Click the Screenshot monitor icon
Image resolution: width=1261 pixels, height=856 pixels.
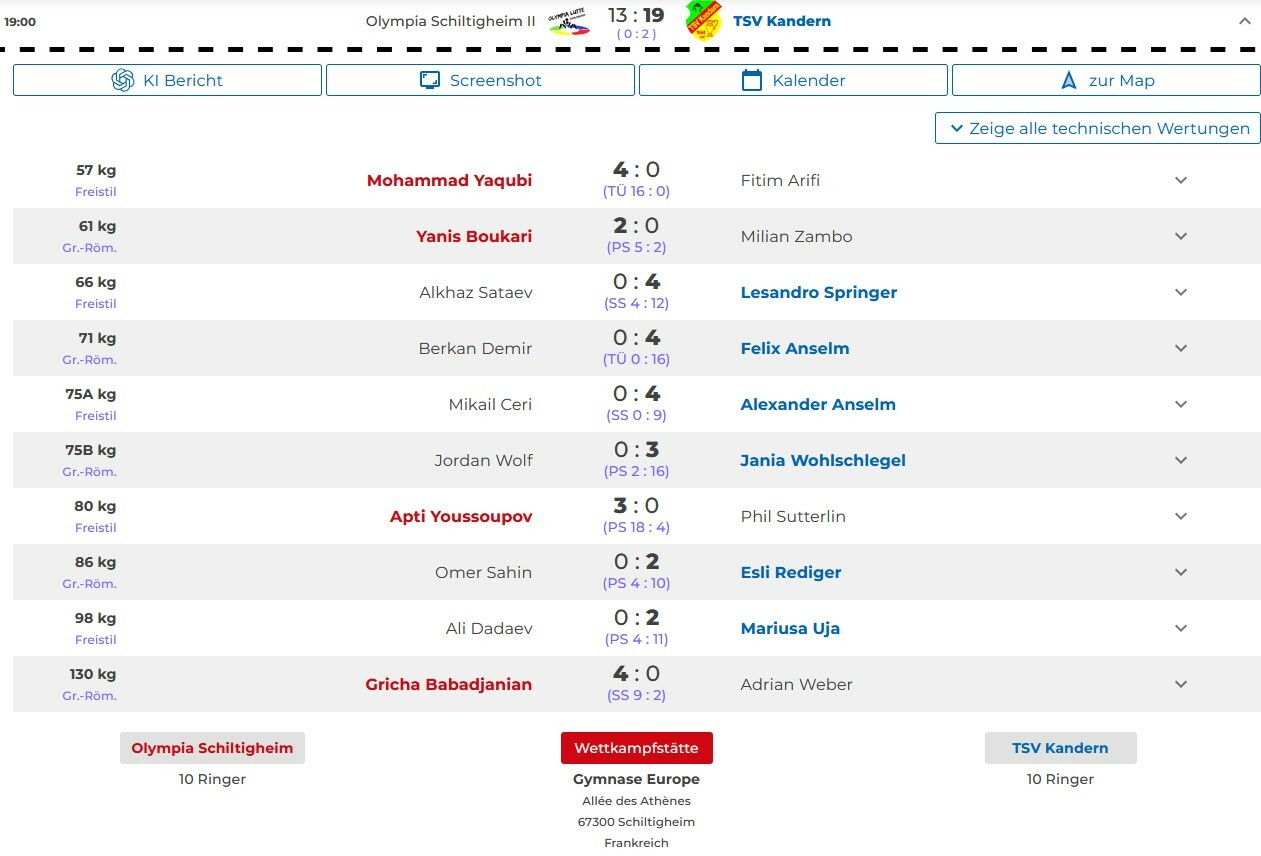click(x=430, y=81)
